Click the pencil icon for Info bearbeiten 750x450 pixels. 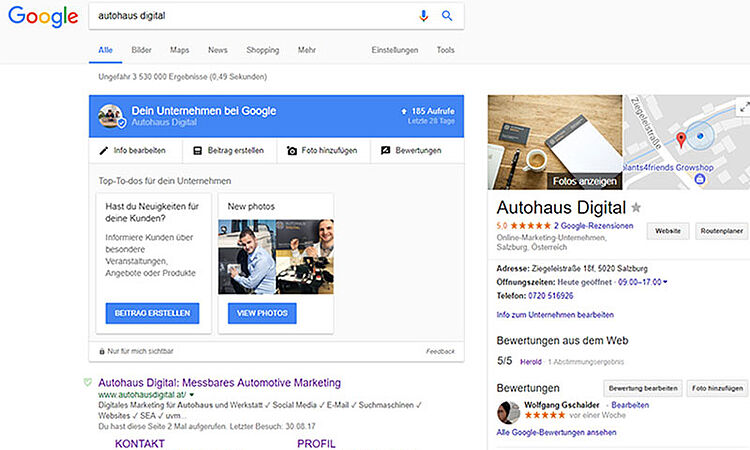coord(103,151)
